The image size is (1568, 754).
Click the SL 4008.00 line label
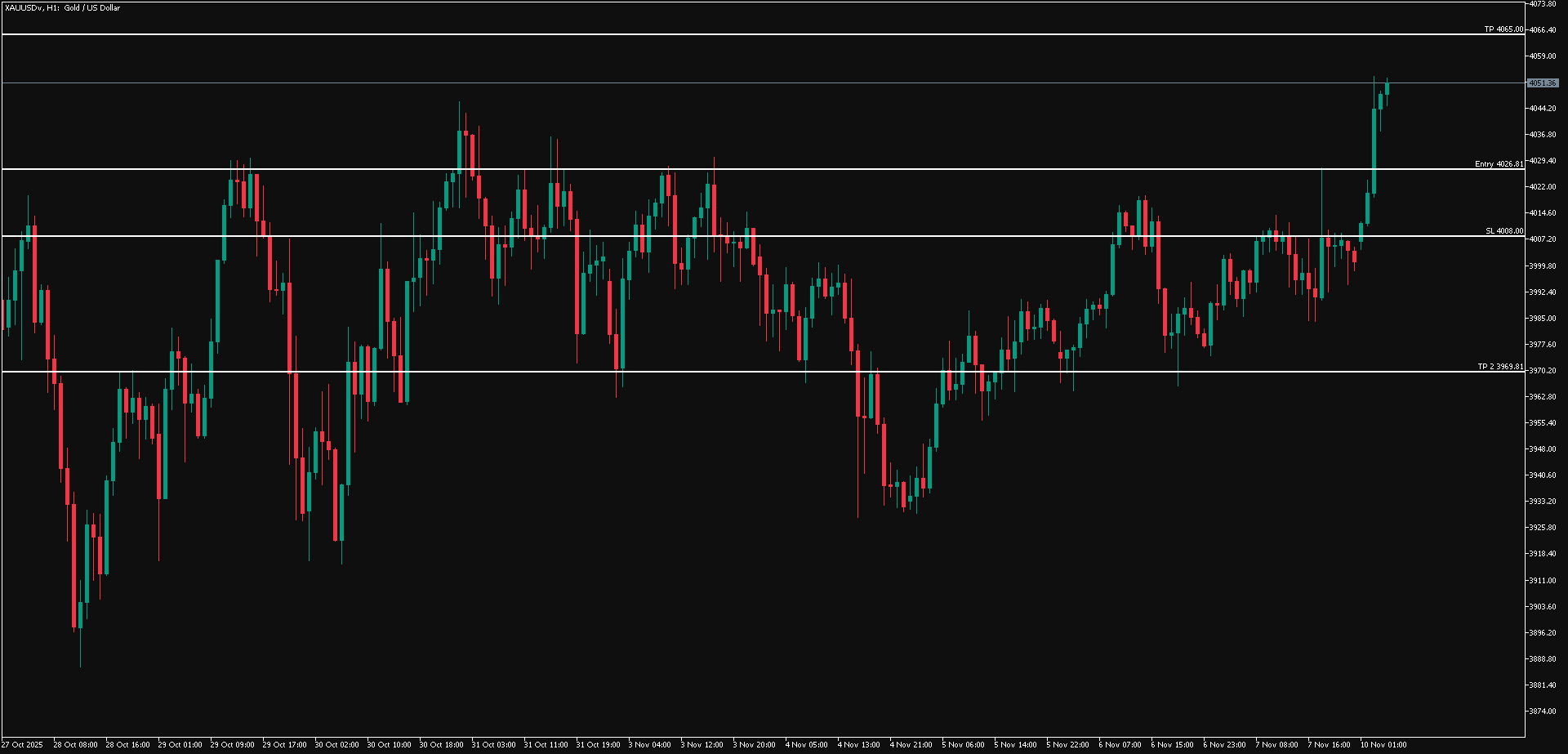tap(1503, 231)
